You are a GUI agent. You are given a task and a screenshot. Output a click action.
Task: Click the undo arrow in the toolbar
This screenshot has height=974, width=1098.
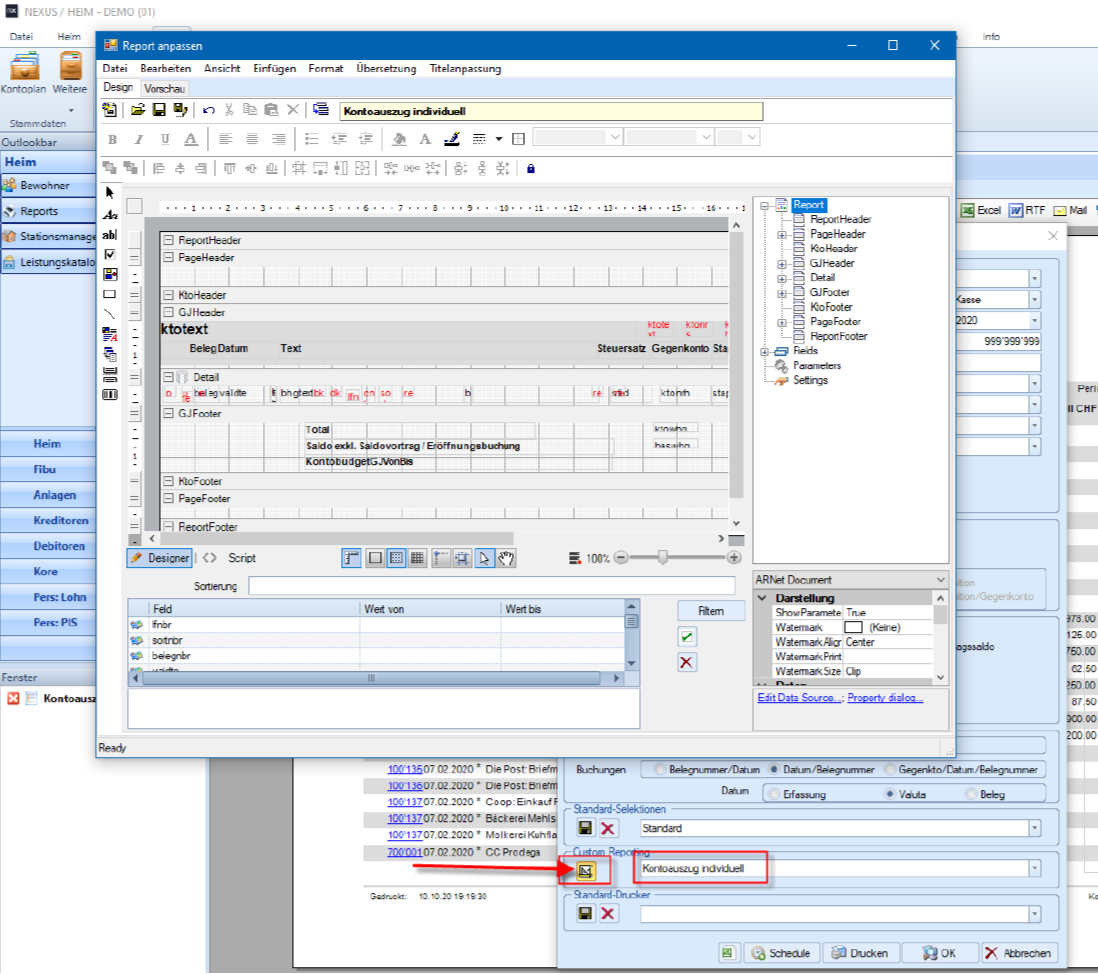209,110
